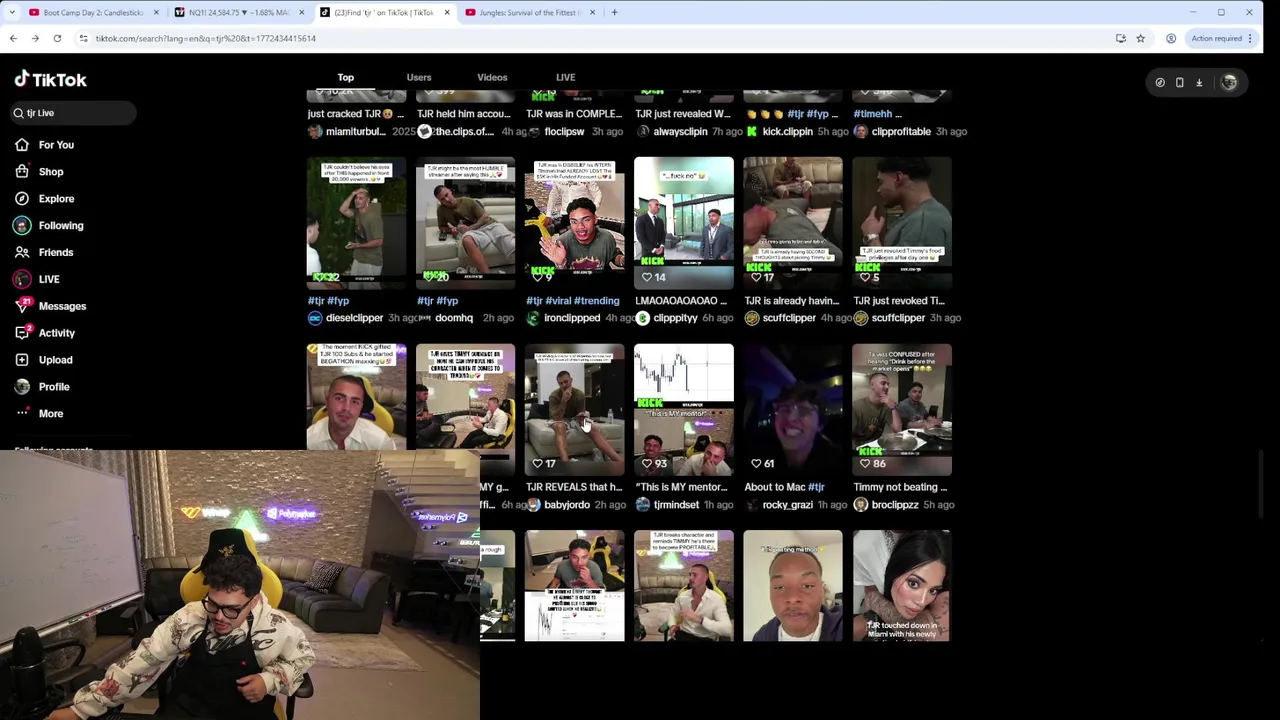Open babyjordo's profile link
Image resolution: width=1280 pixels, height=720 pixels.
coord(567,505)
